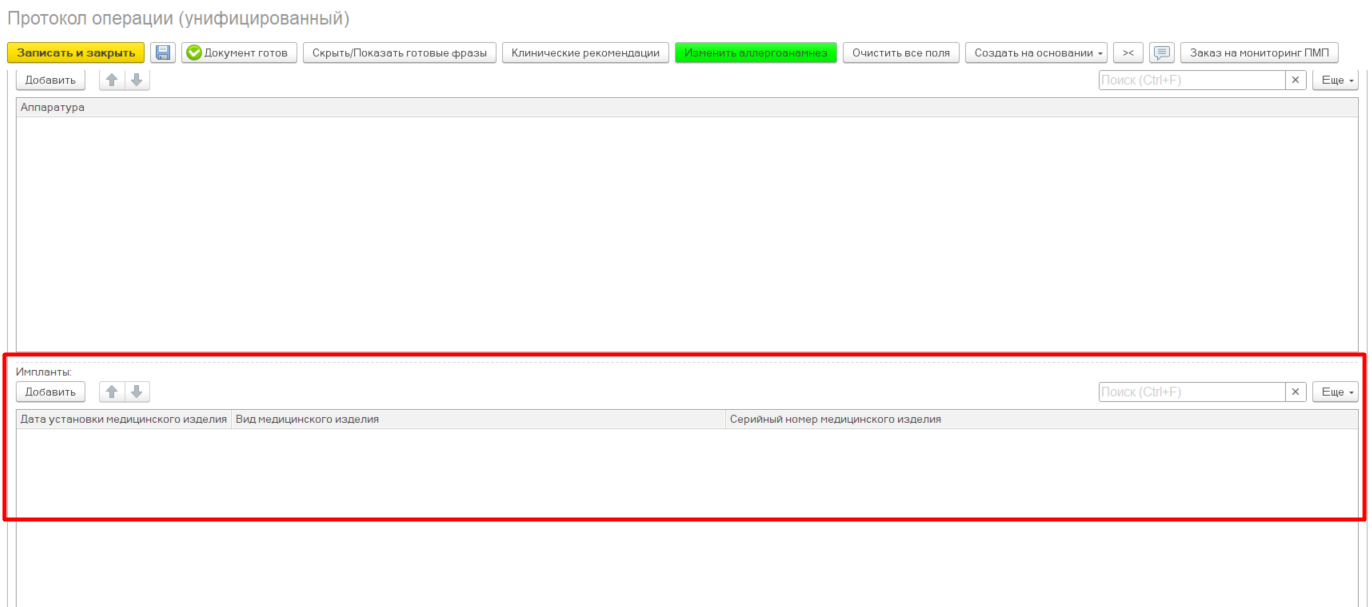Move Аппаратура row up with arrow
This screenshot has height=607, width=1372.
(112, 80)
